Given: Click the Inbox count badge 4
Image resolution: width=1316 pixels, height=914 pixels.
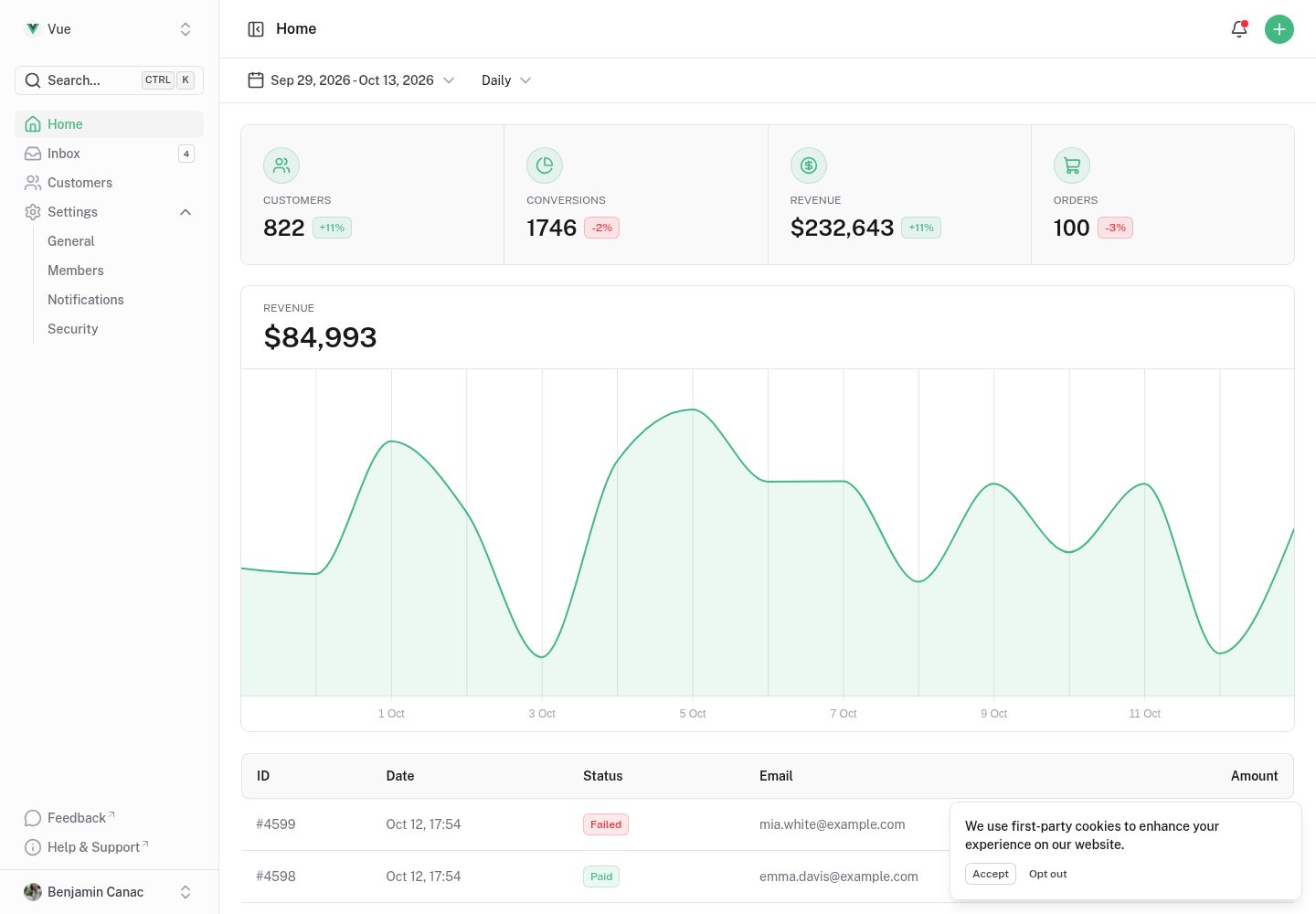Looking at the screenshot, I should 186,154.
